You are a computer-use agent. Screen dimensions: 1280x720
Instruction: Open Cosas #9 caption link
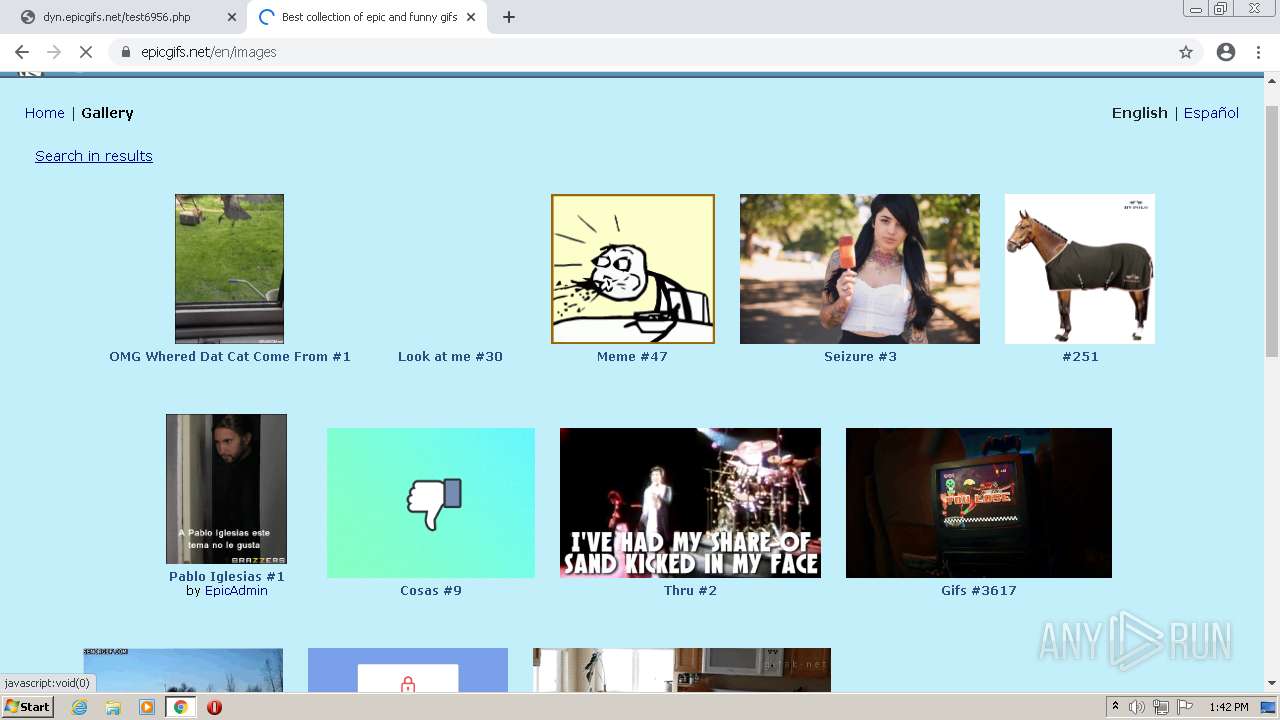[x=431, y=590]
